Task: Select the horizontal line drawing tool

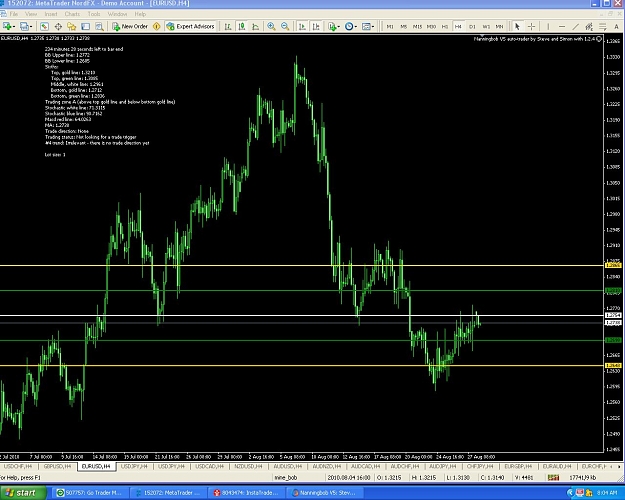Action: (x=562, y=26)
